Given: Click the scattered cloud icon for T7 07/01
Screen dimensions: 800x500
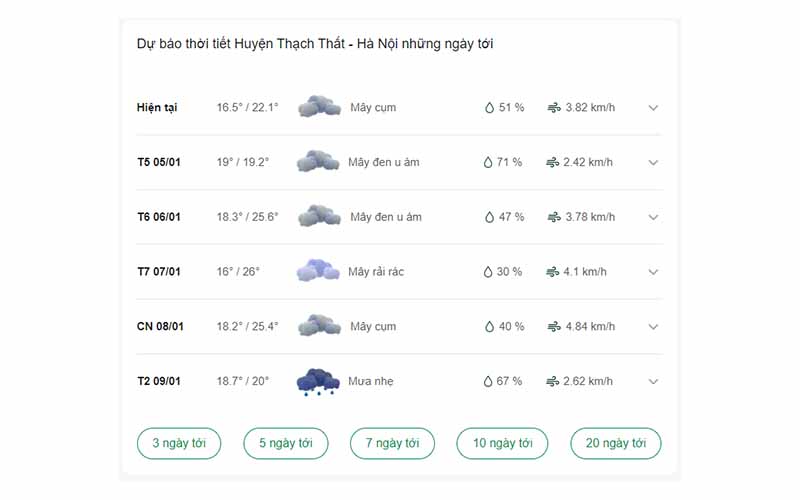Looking at the screenshot, I should [x=318, y=270].
